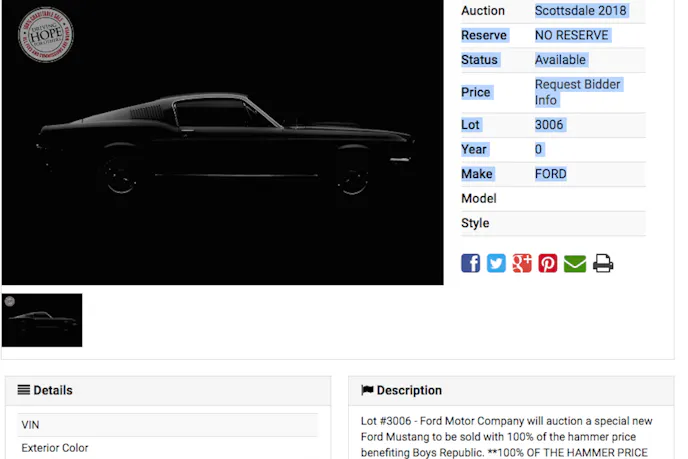Print the listing with printer icon
The width and height of the screenshot is (688, 459).
click(603, 263)
